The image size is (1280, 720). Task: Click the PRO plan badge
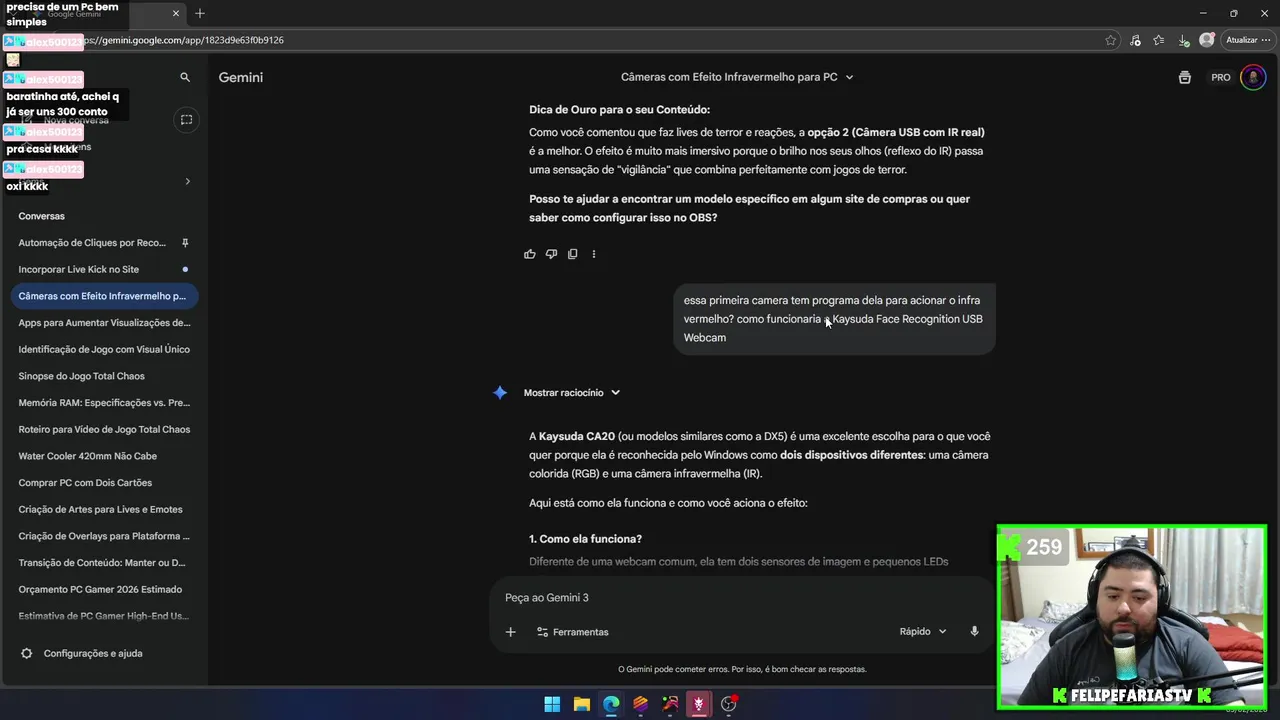(x=1221, y=77)
